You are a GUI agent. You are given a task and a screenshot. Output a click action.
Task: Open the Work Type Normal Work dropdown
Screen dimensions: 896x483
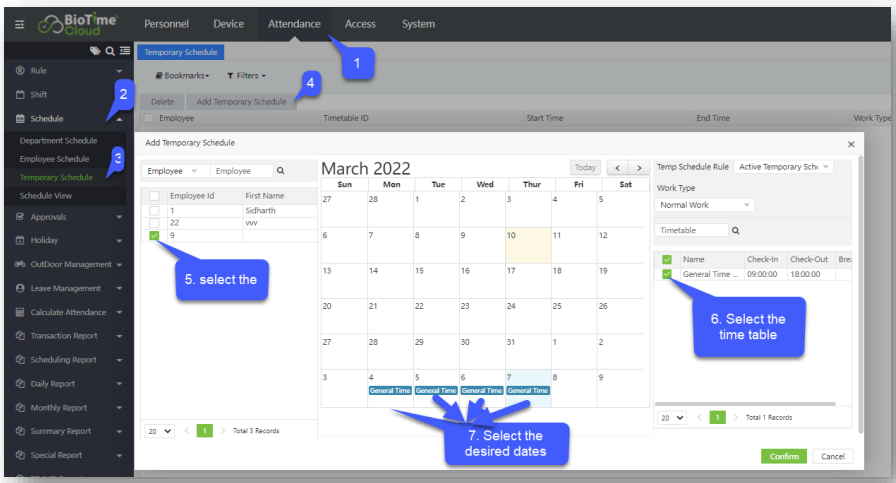click(x=705, y=205)
